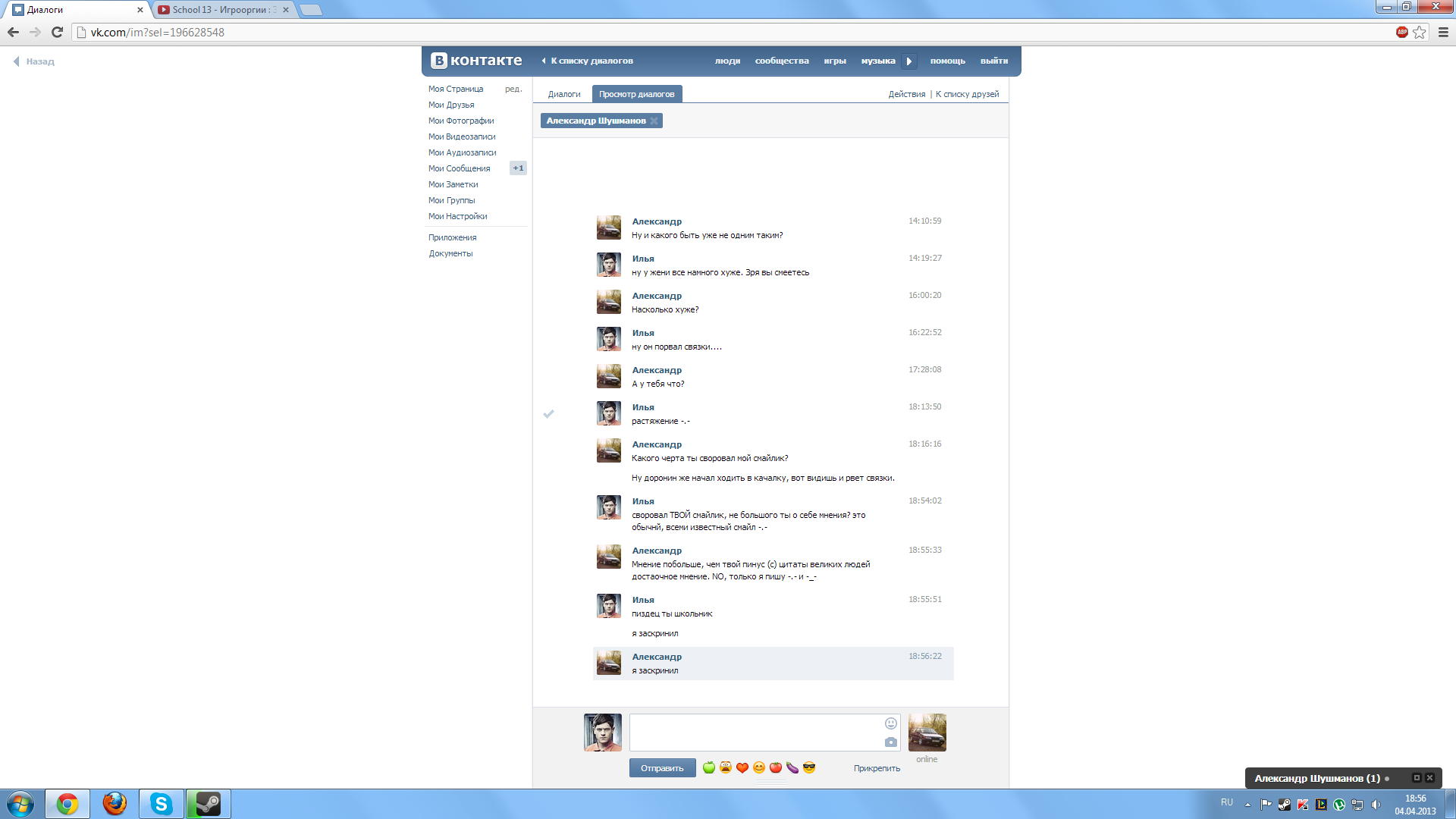Insert the red heart emoji
This screenshot has width=1456, height=819.
click(x=742, y=767)
